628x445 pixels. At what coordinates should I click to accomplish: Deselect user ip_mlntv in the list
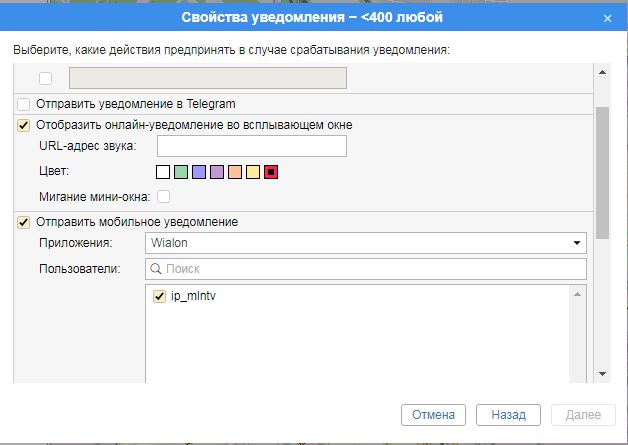click(158, 296)
